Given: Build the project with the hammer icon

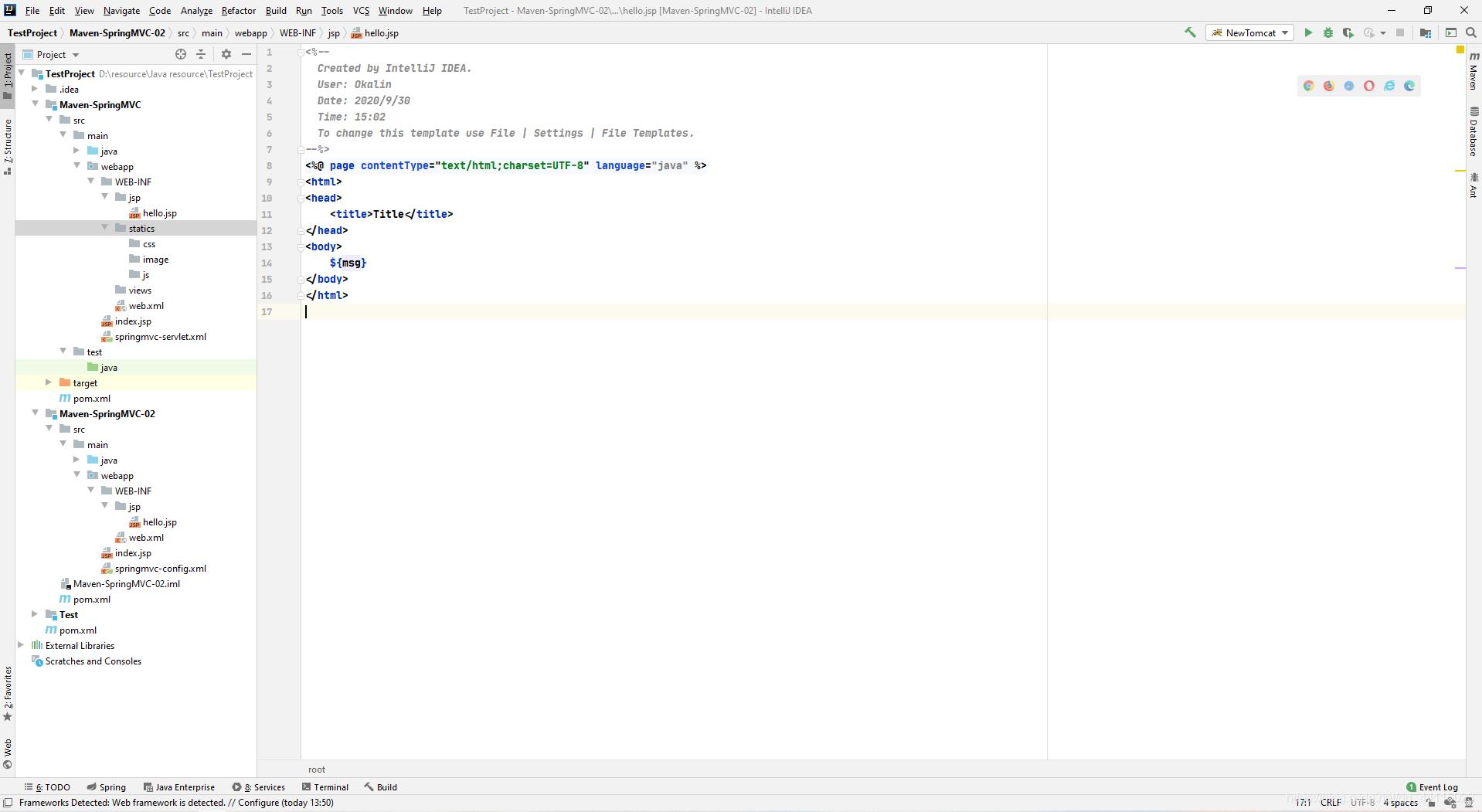Looking at the screenshot, I should pyautogui.click(x=1190, y=32).
